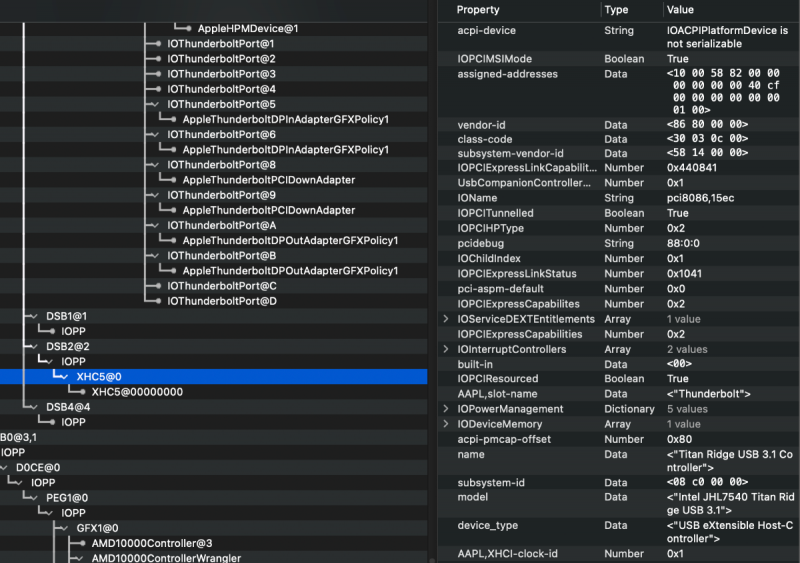Select the IOPP entry under DSB4@4
The image size is (800, 563).
tap(73, 422)
